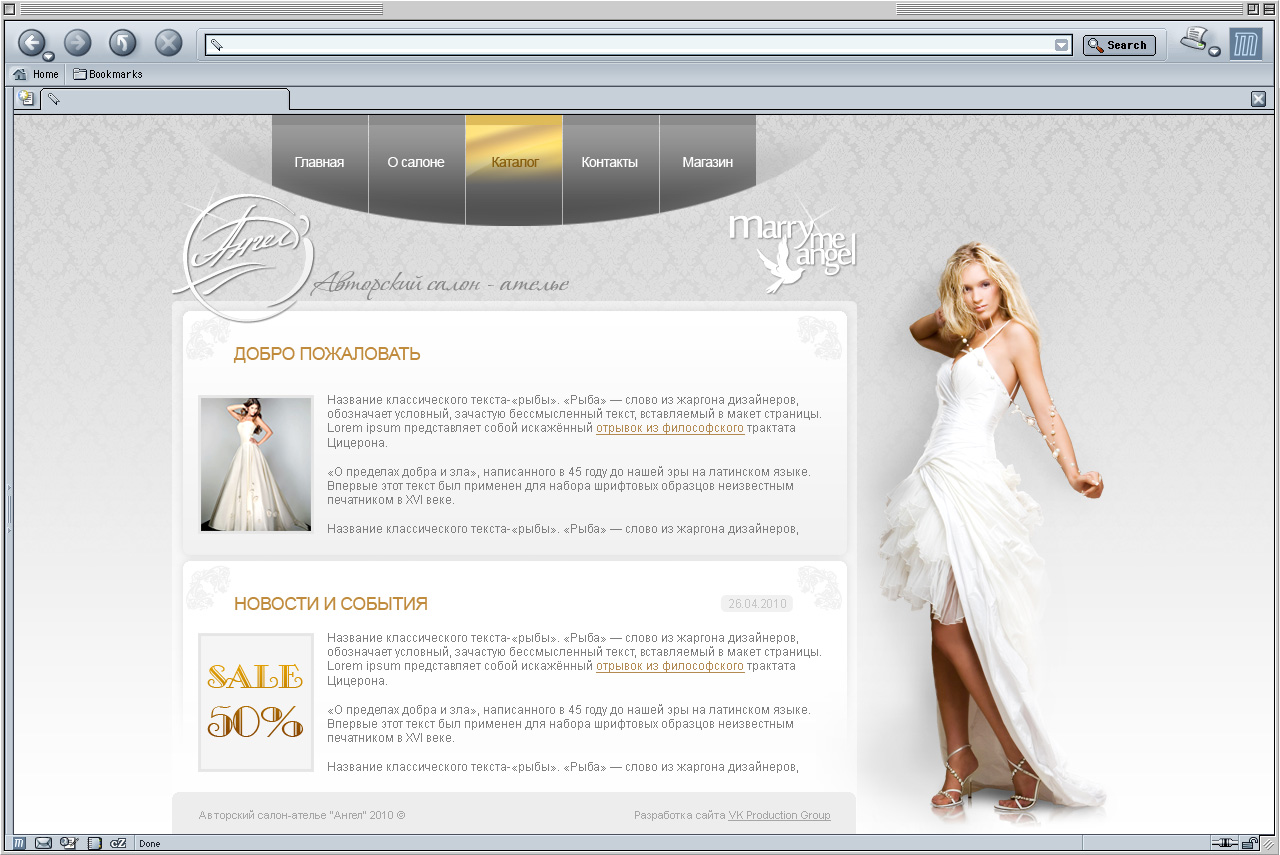Follow the 'отрывок из философского' link under Добро пожаловать

pos(670,428)
